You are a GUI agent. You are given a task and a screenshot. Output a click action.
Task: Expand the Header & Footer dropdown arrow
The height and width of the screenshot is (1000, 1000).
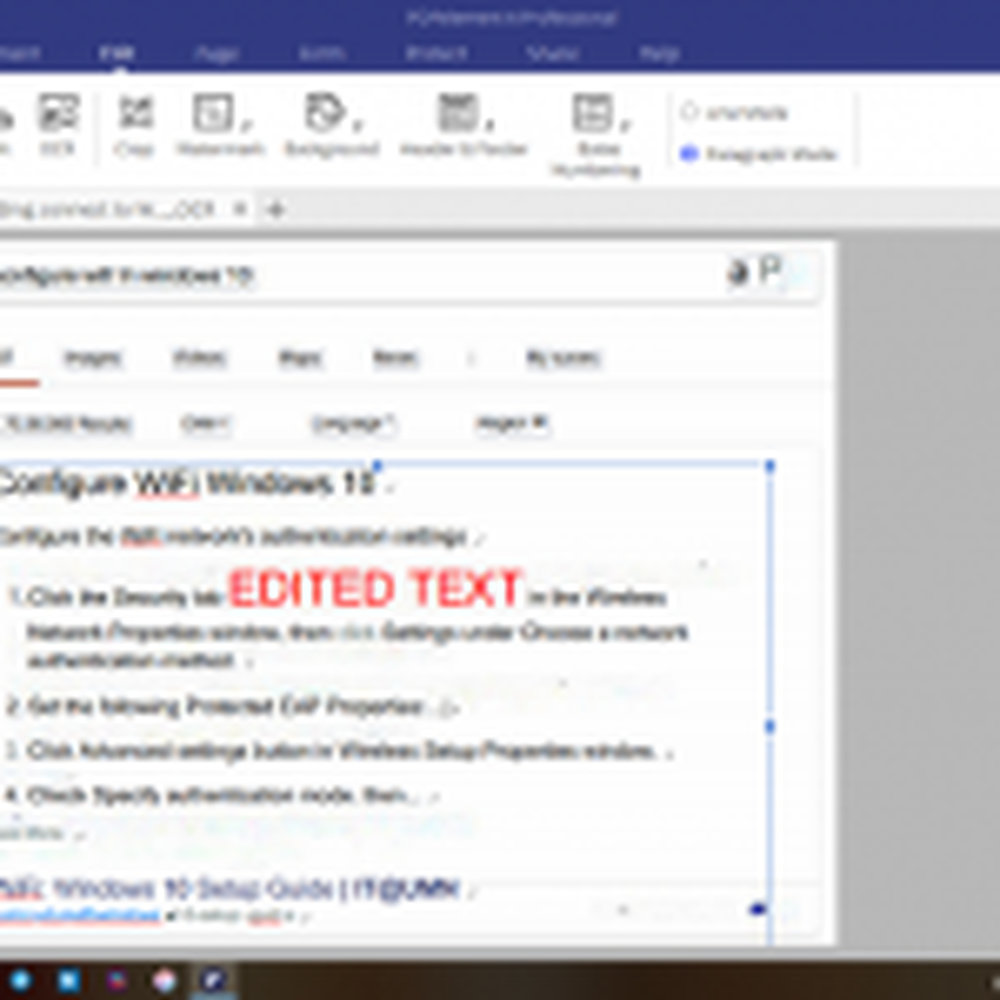click(490, 123)
